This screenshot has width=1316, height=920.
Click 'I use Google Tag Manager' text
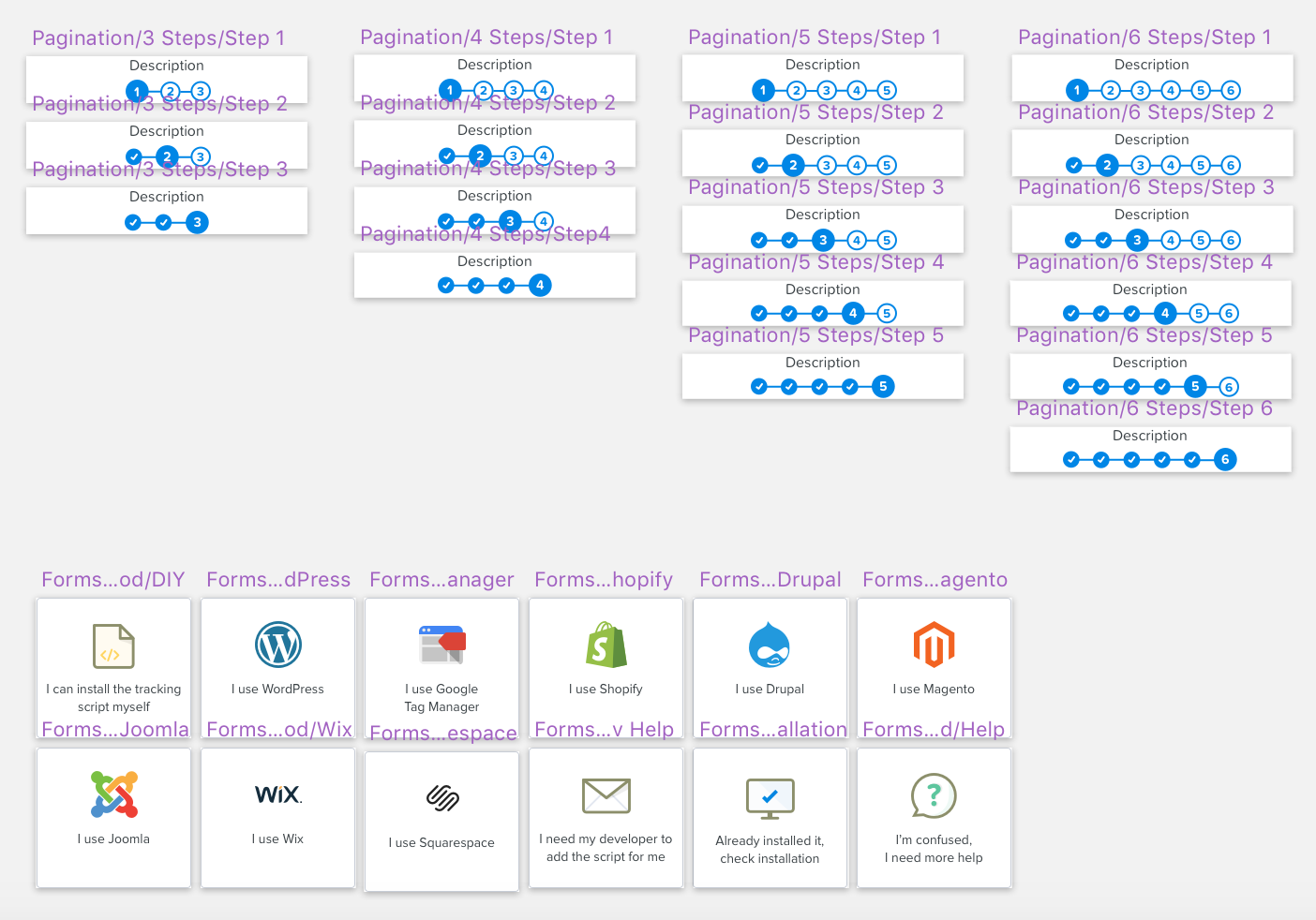441,698
